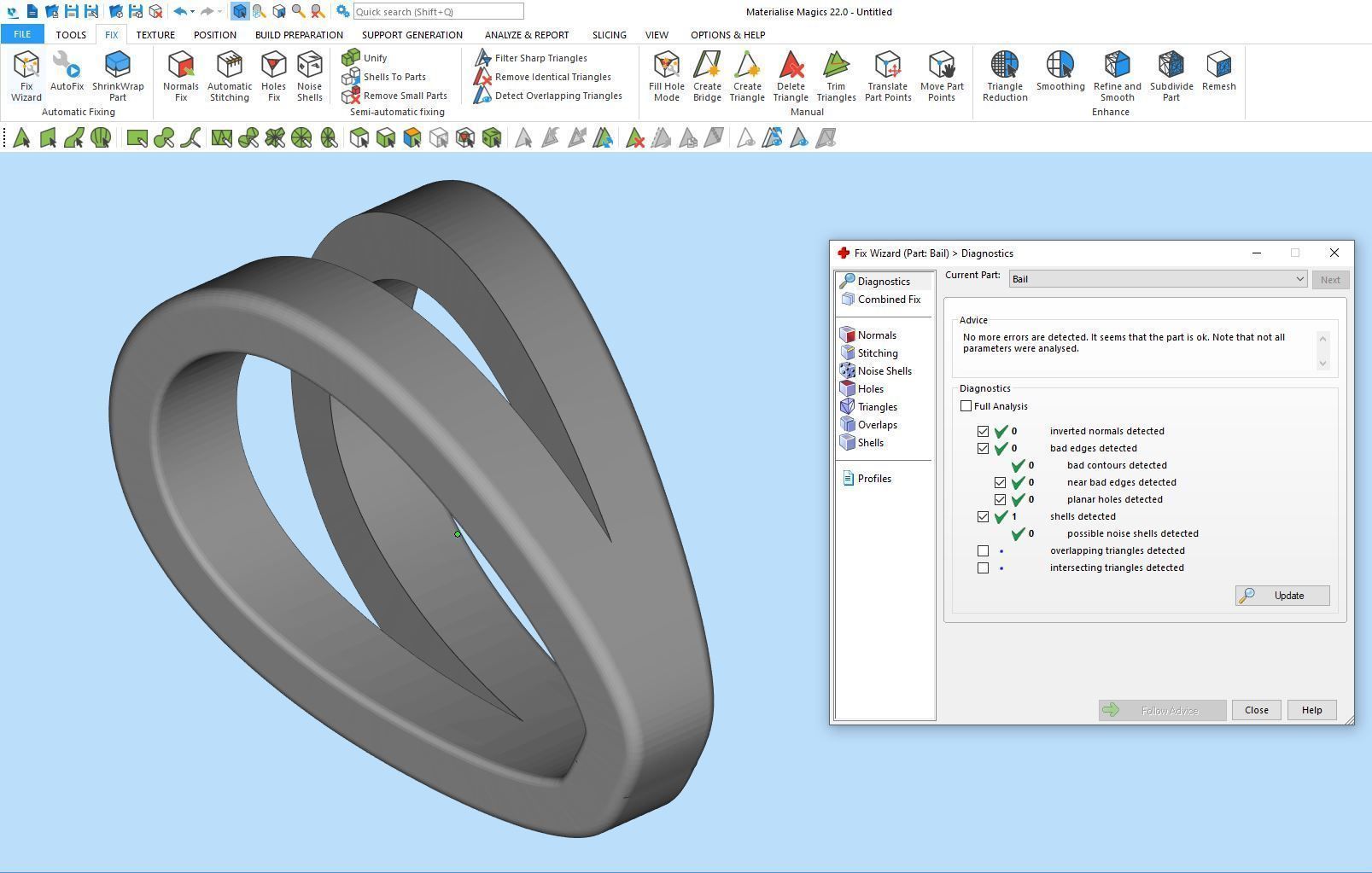Toggle shells detected checkbox
1372x873 pixels.
[984, 516]
